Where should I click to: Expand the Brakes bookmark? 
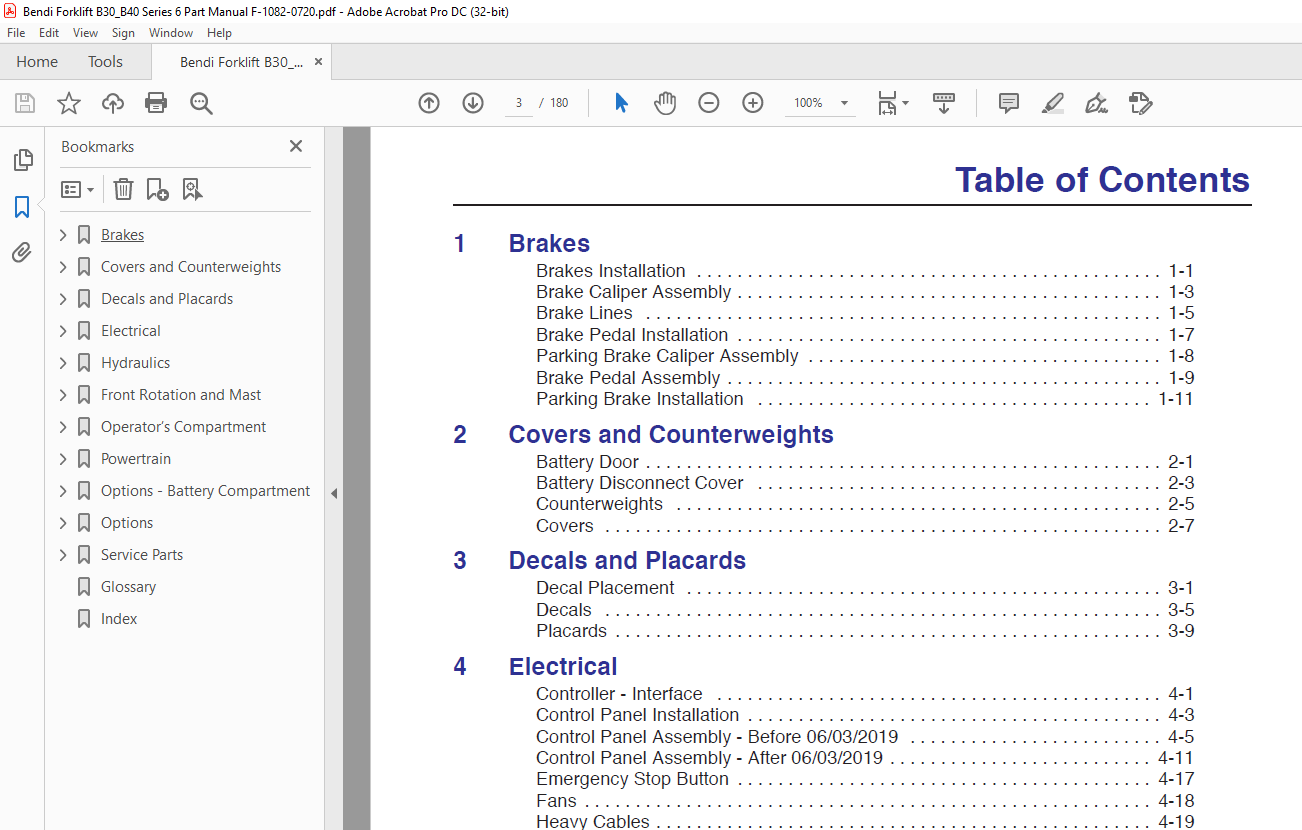[x=63, y=235]
